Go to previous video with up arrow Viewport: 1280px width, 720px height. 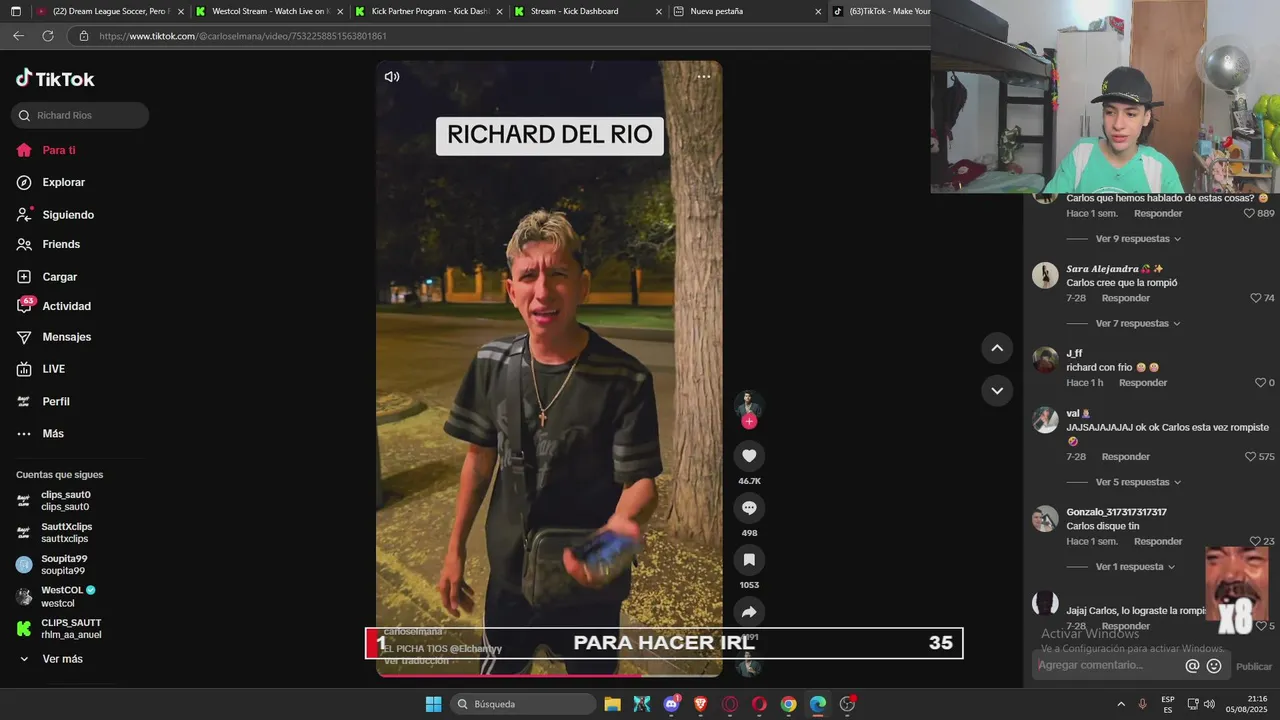[x=997, y=348]
